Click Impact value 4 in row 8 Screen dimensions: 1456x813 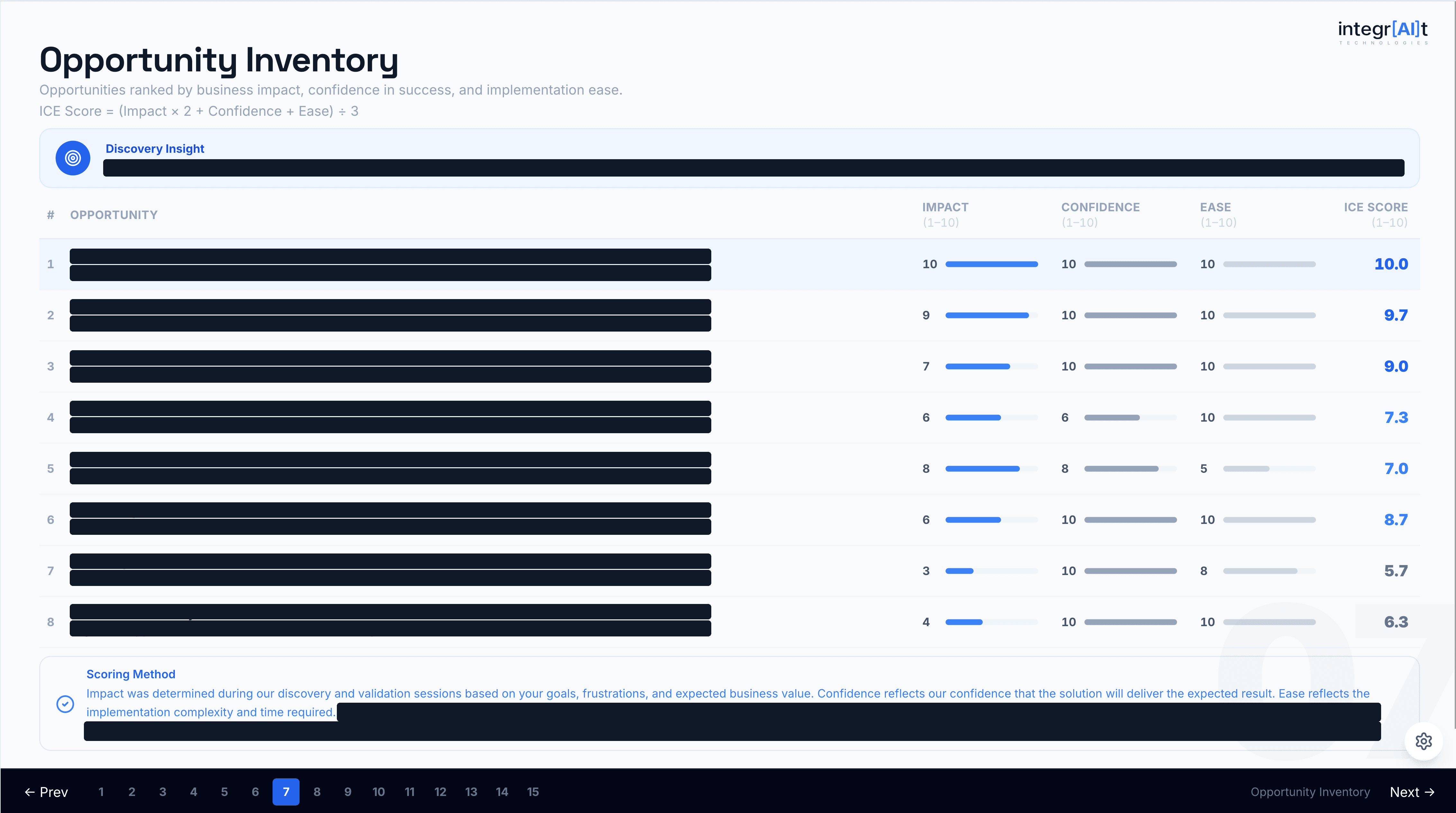[x=926, y=622]
